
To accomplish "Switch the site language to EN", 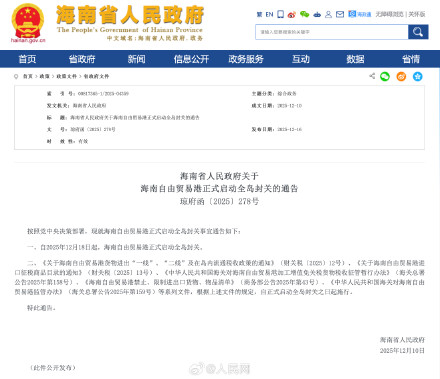I will (x=269, y=14).
